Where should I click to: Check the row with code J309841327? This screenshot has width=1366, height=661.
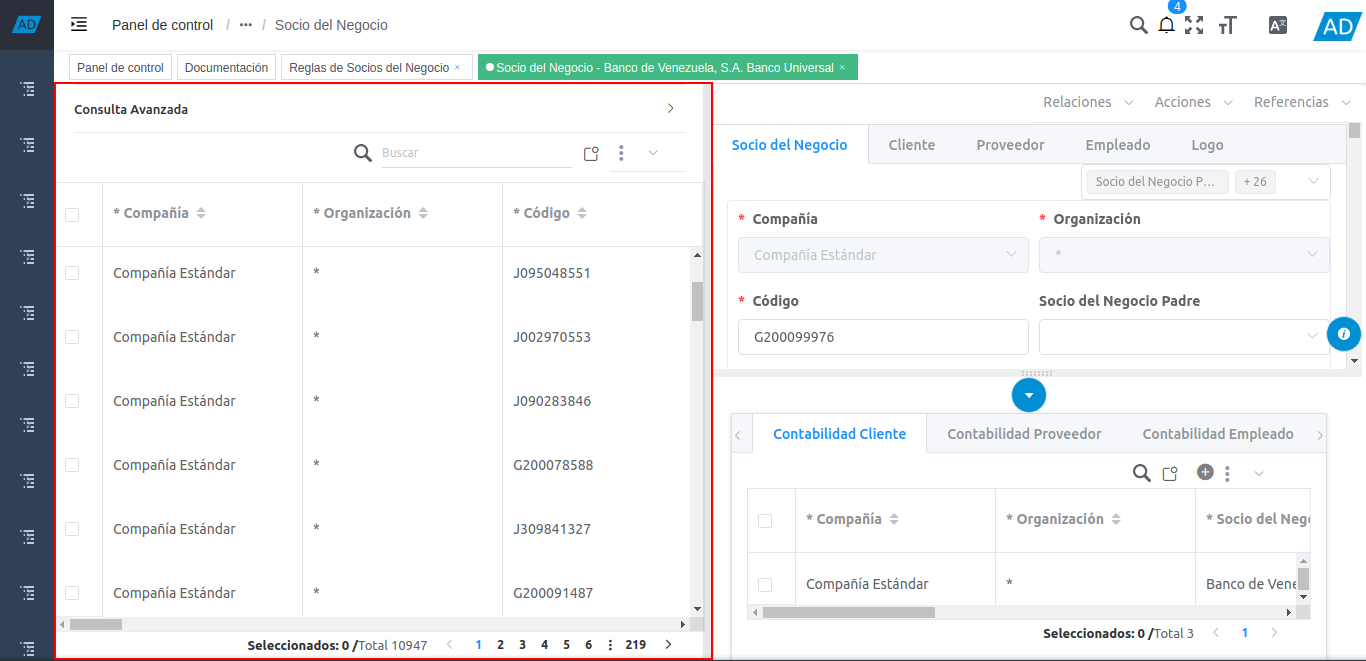(72, 529)
